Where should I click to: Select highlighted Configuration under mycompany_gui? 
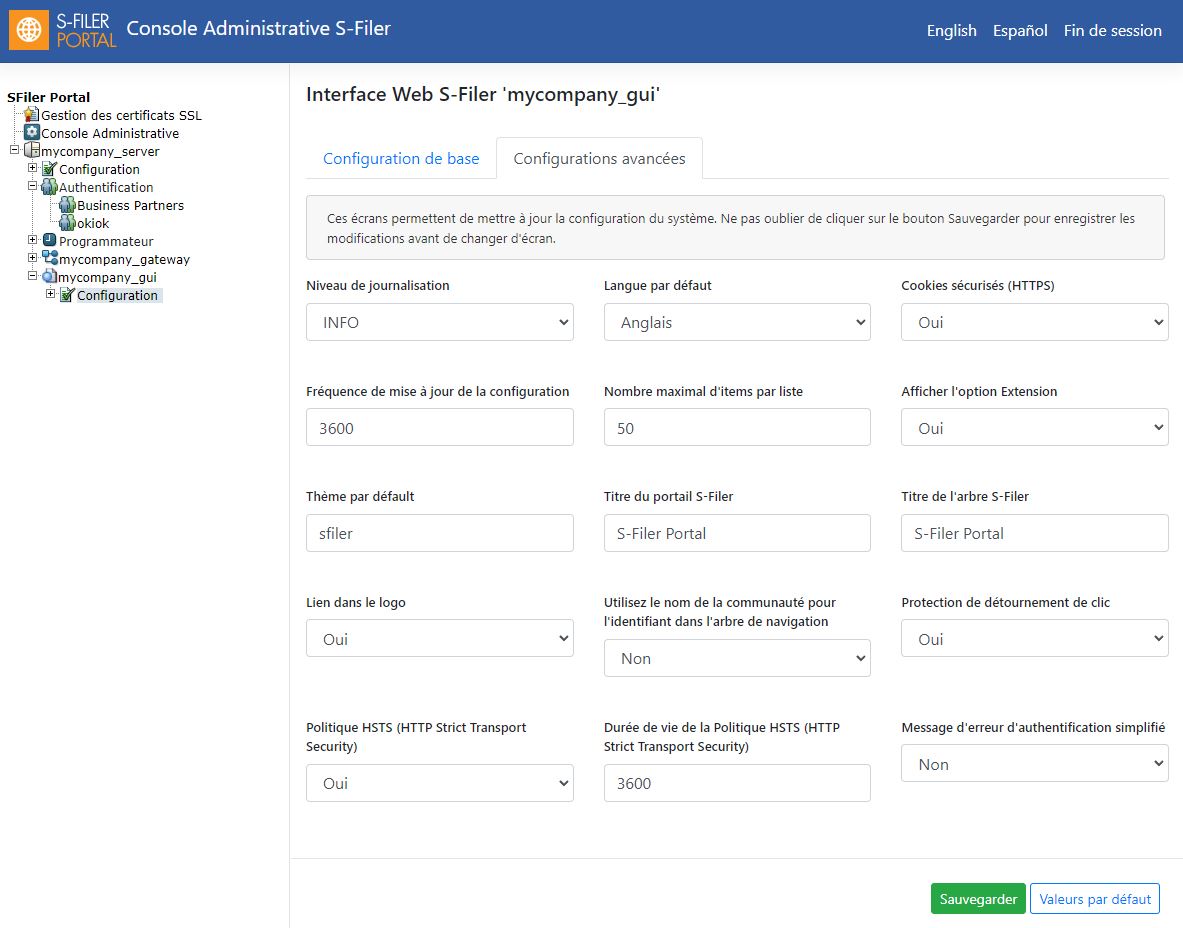coord(118,295)
